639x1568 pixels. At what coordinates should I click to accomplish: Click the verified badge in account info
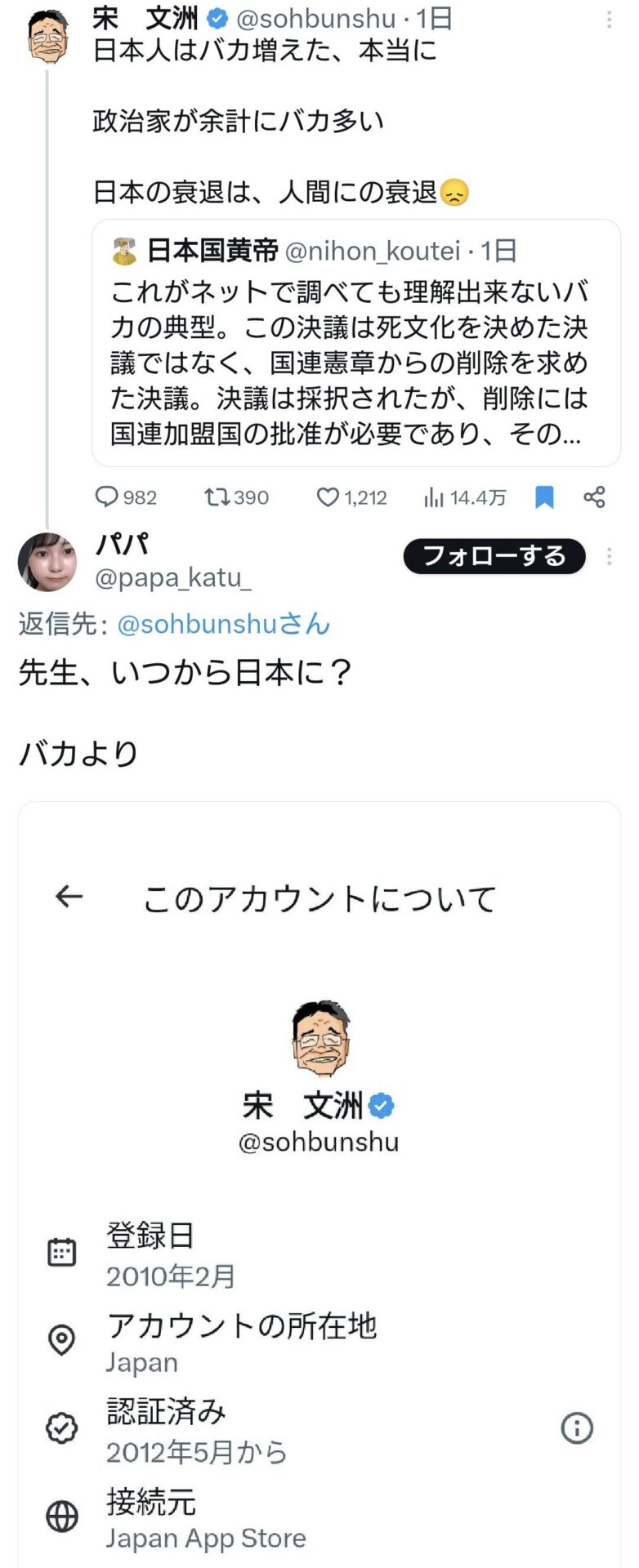382,1106
